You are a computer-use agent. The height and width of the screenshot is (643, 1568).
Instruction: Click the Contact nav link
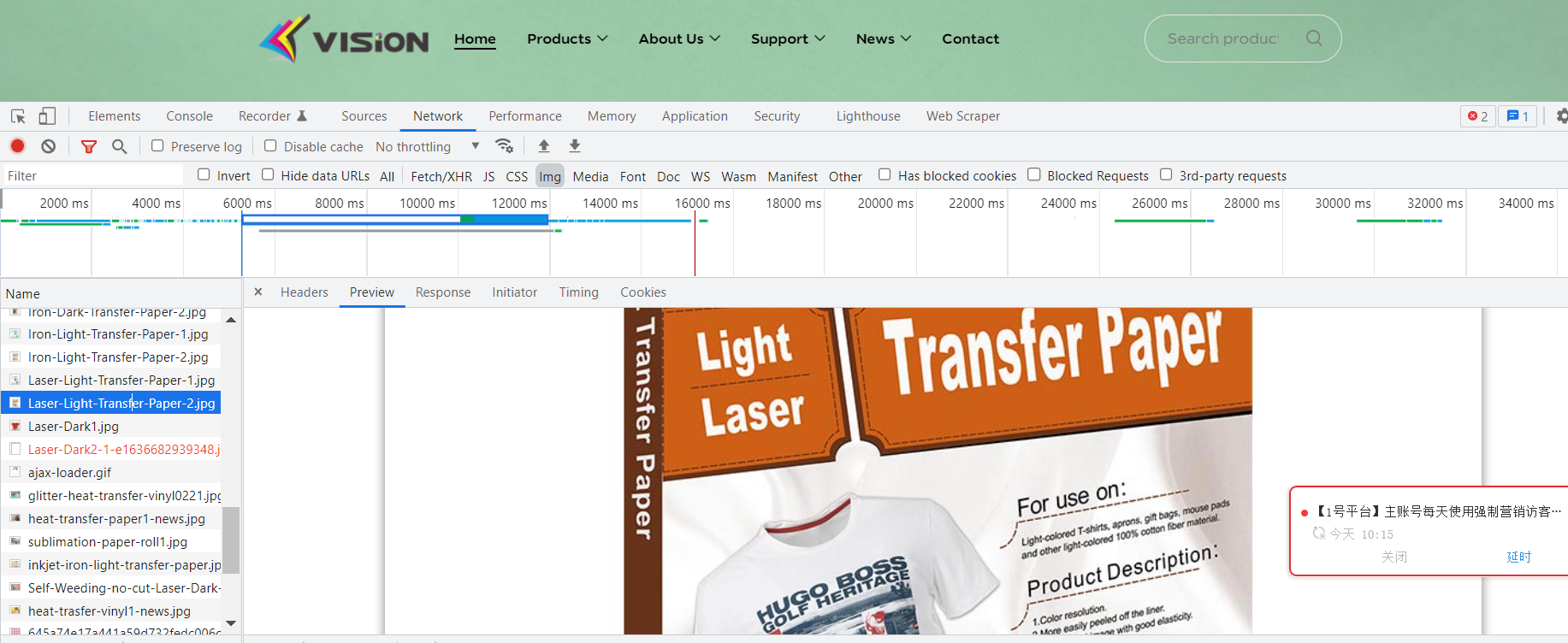tap(970, 38)
